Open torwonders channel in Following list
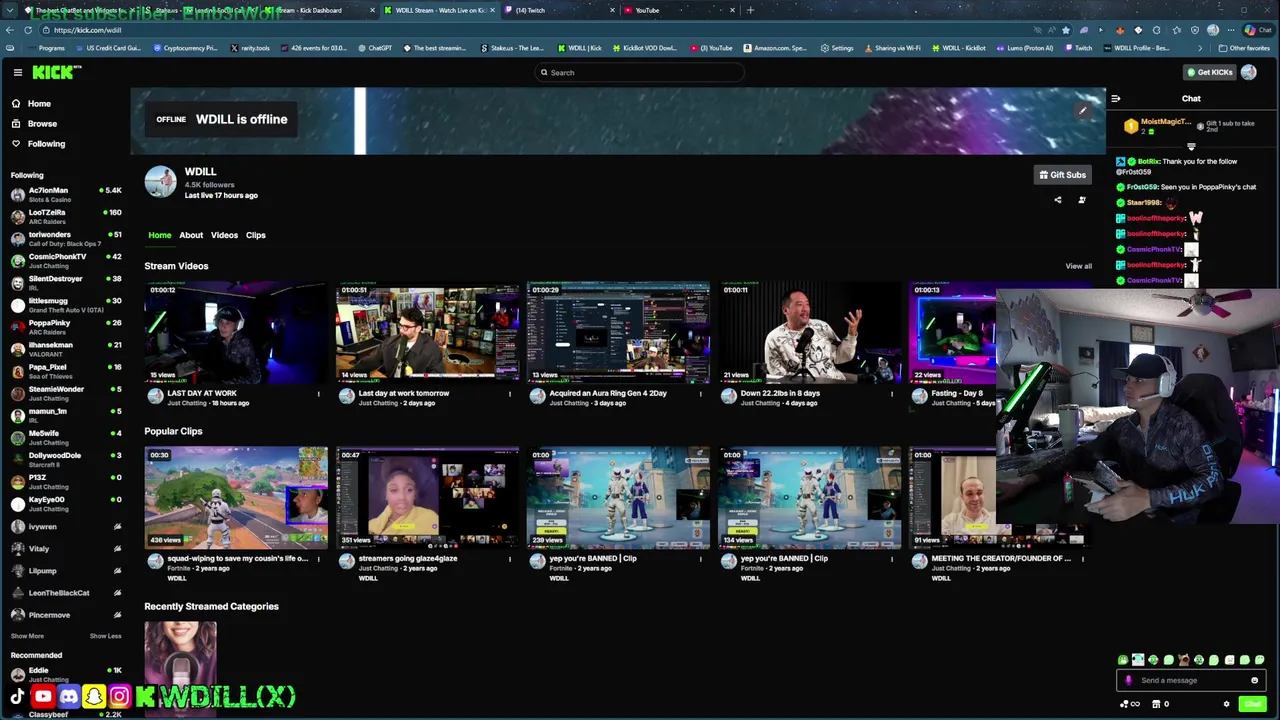 click(65, 238)
